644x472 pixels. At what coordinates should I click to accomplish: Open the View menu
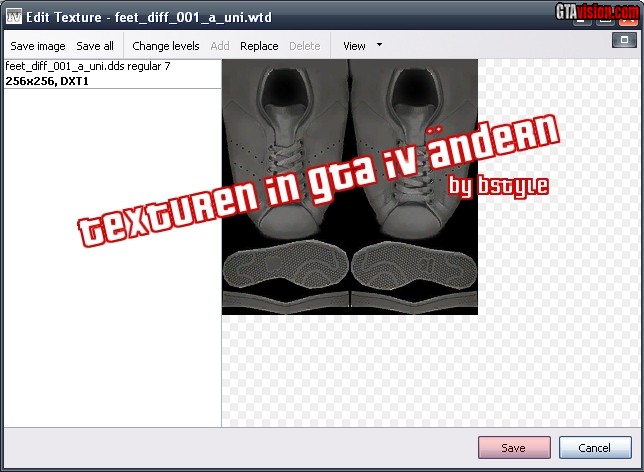354,46
